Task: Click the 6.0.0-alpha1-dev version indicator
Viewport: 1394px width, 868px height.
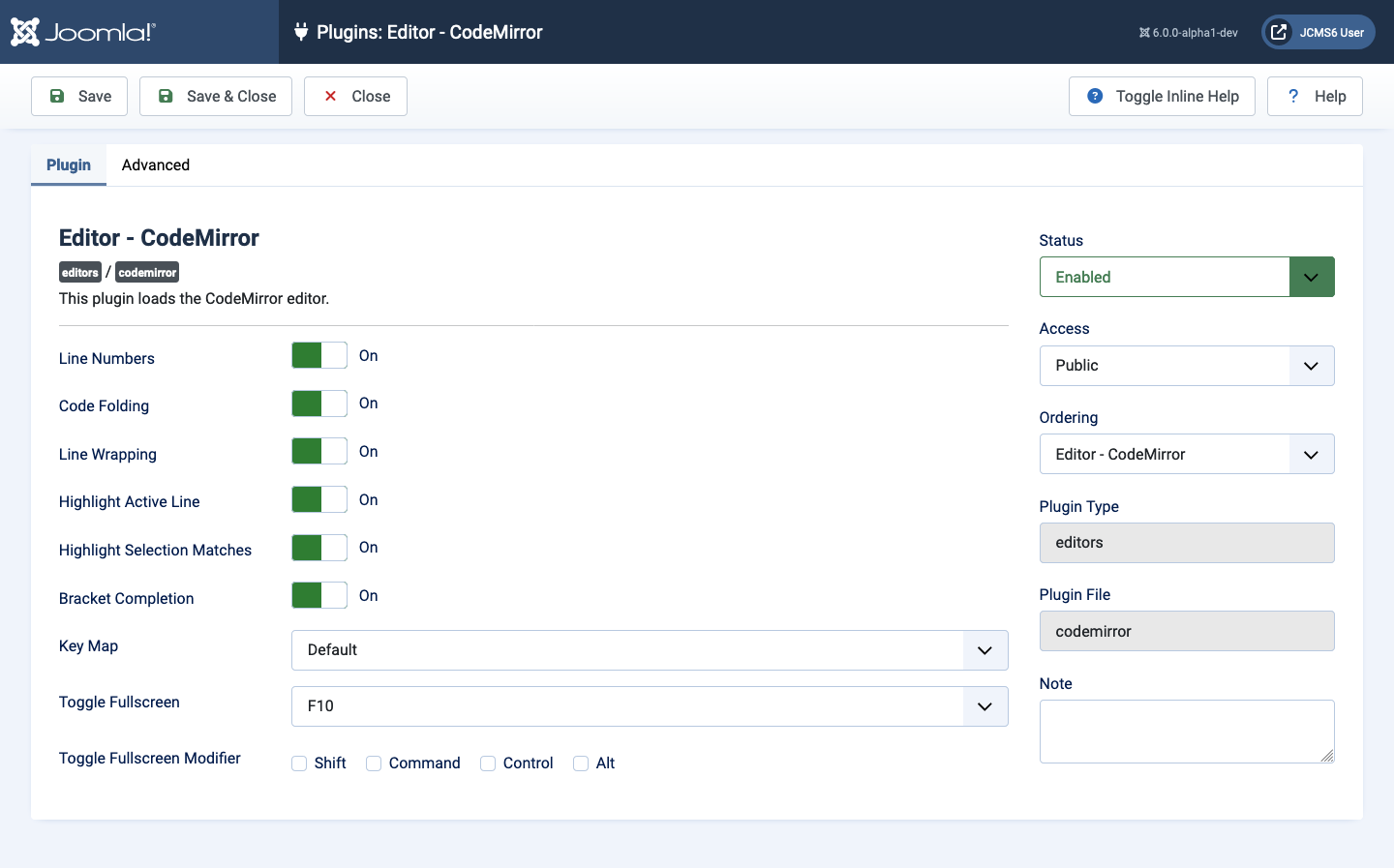Action: pos(1188,31)
